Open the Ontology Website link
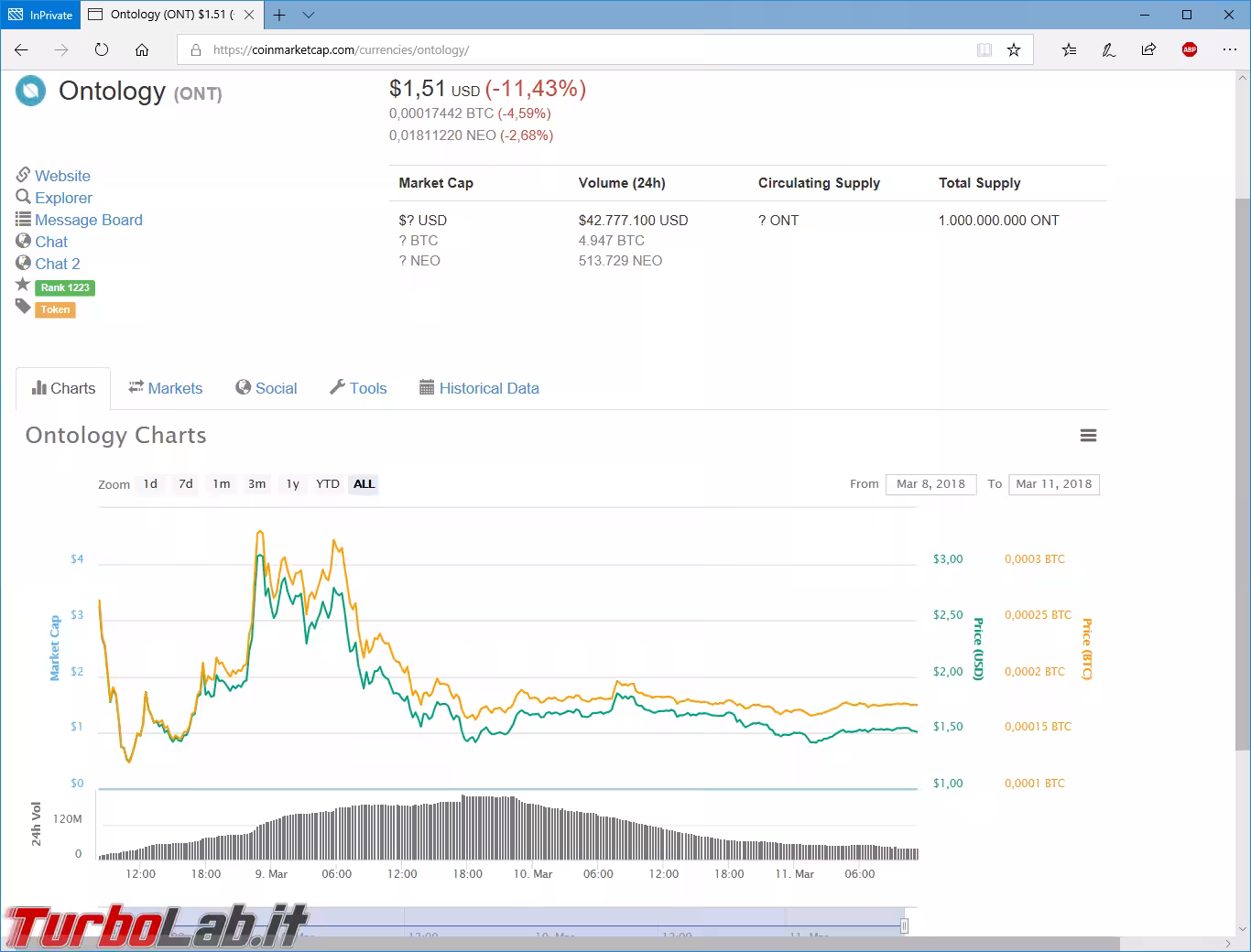Image resolution: width=1251 pixels, height=952 pixels. 62,176
